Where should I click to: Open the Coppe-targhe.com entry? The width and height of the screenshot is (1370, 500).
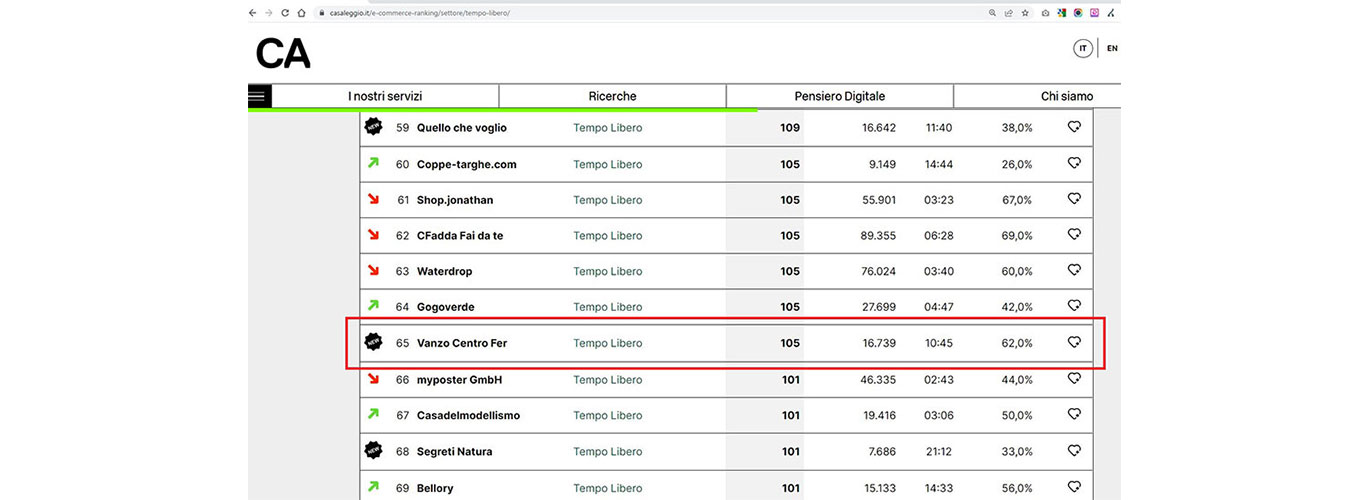point(466,164)
